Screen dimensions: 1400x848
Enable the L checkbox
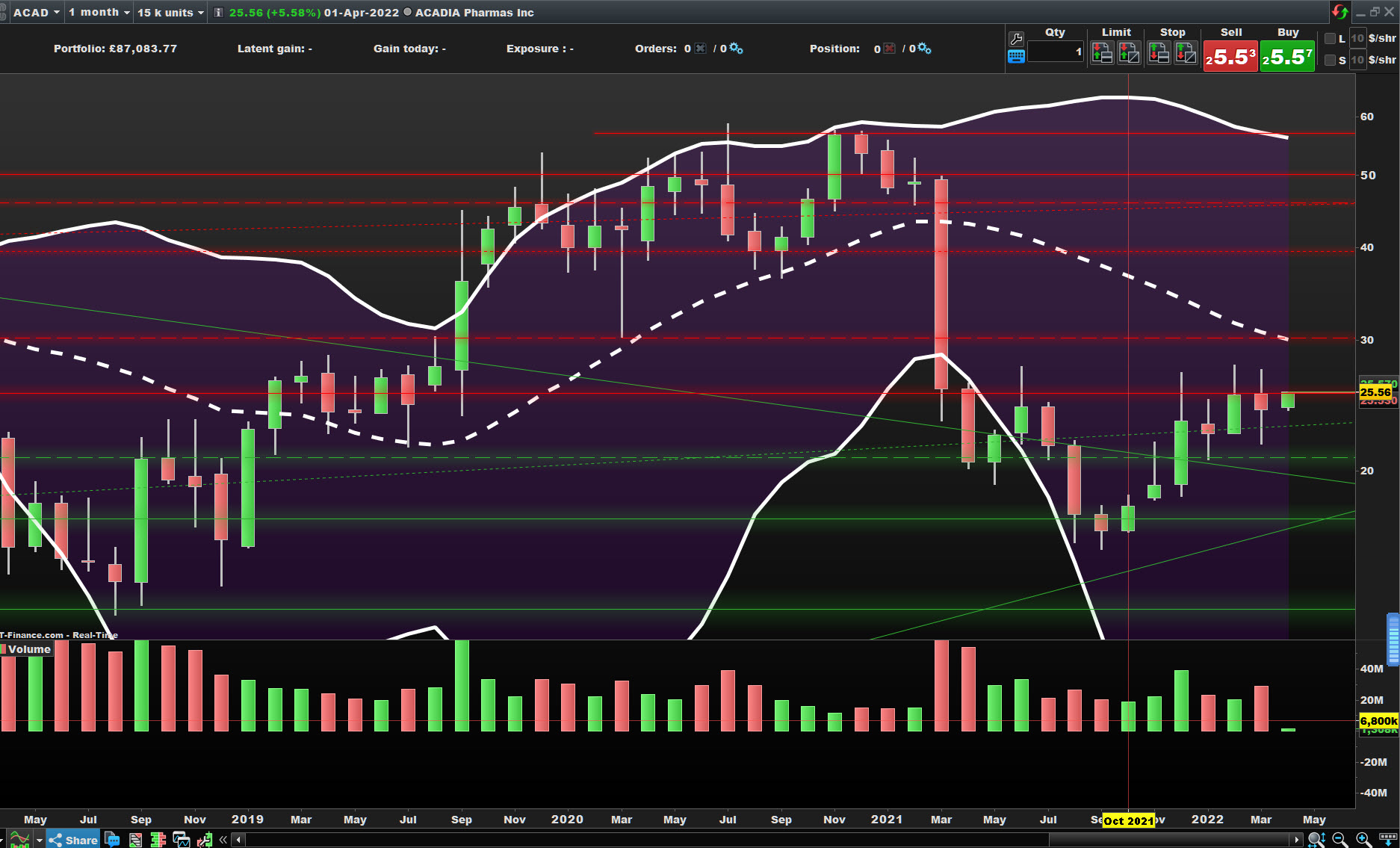pos(1330,39)
